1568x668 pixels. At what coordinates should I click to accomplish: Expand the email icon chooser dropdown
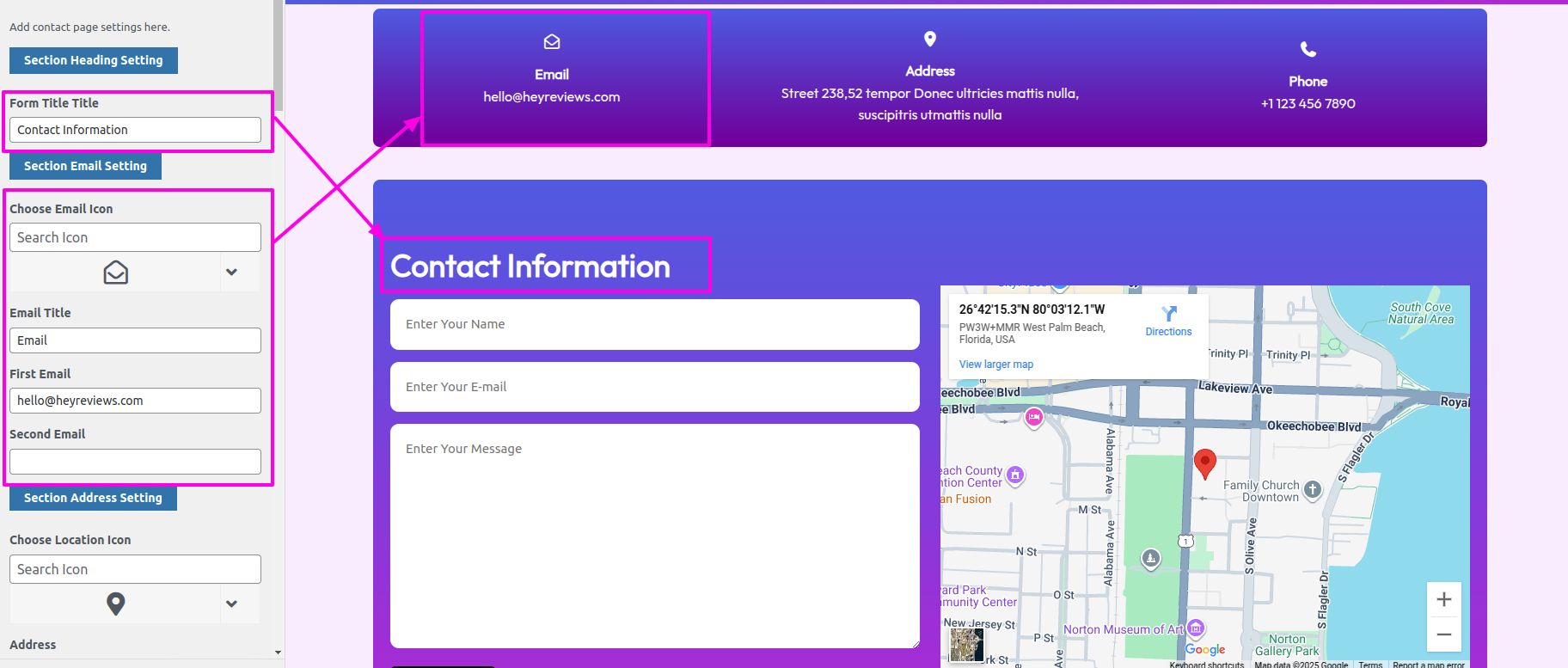click(x=231, y=273)
